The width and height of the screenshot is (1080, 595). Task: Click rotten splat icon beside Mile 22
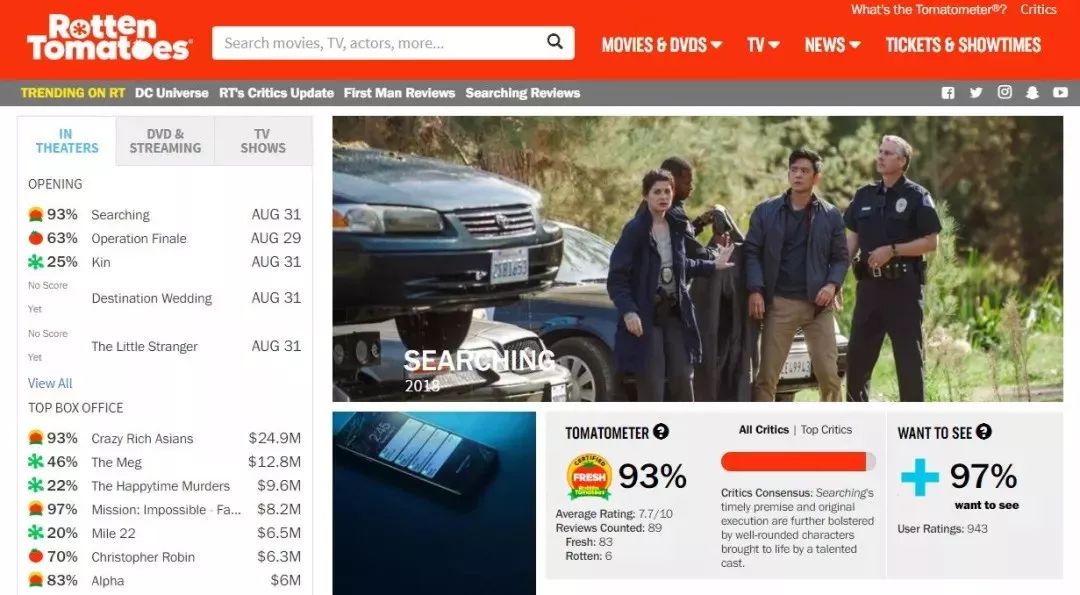point(36,532)
